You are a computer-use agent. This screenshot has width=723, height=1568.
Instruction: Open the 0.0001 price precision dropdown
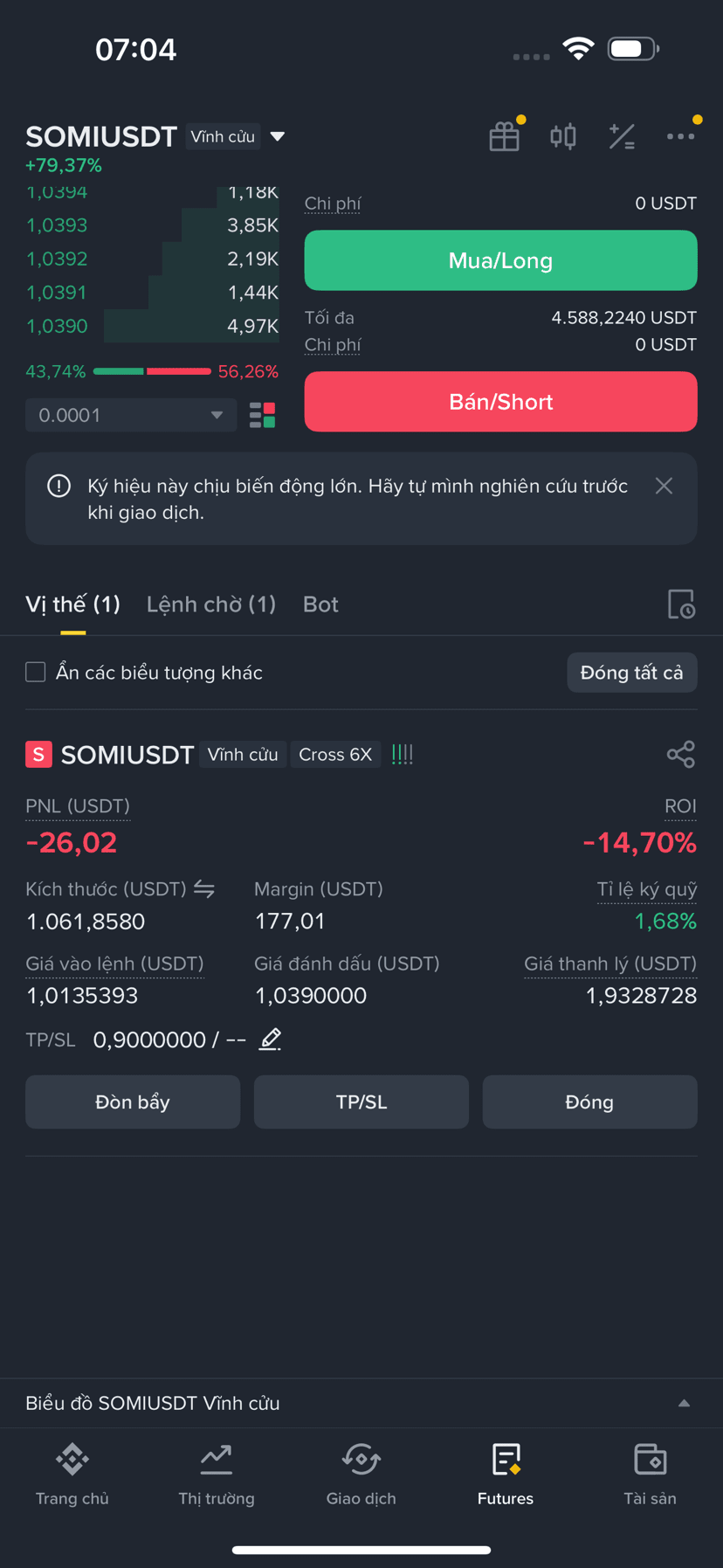click(x=131, y=415)
